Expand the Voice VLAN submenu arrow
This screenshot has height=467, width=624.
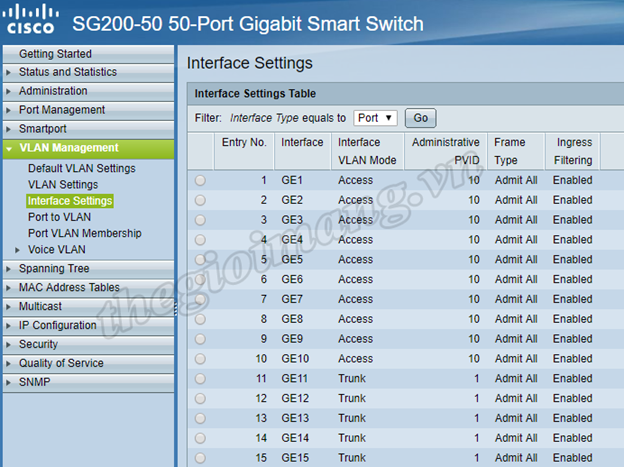(17, 250)
